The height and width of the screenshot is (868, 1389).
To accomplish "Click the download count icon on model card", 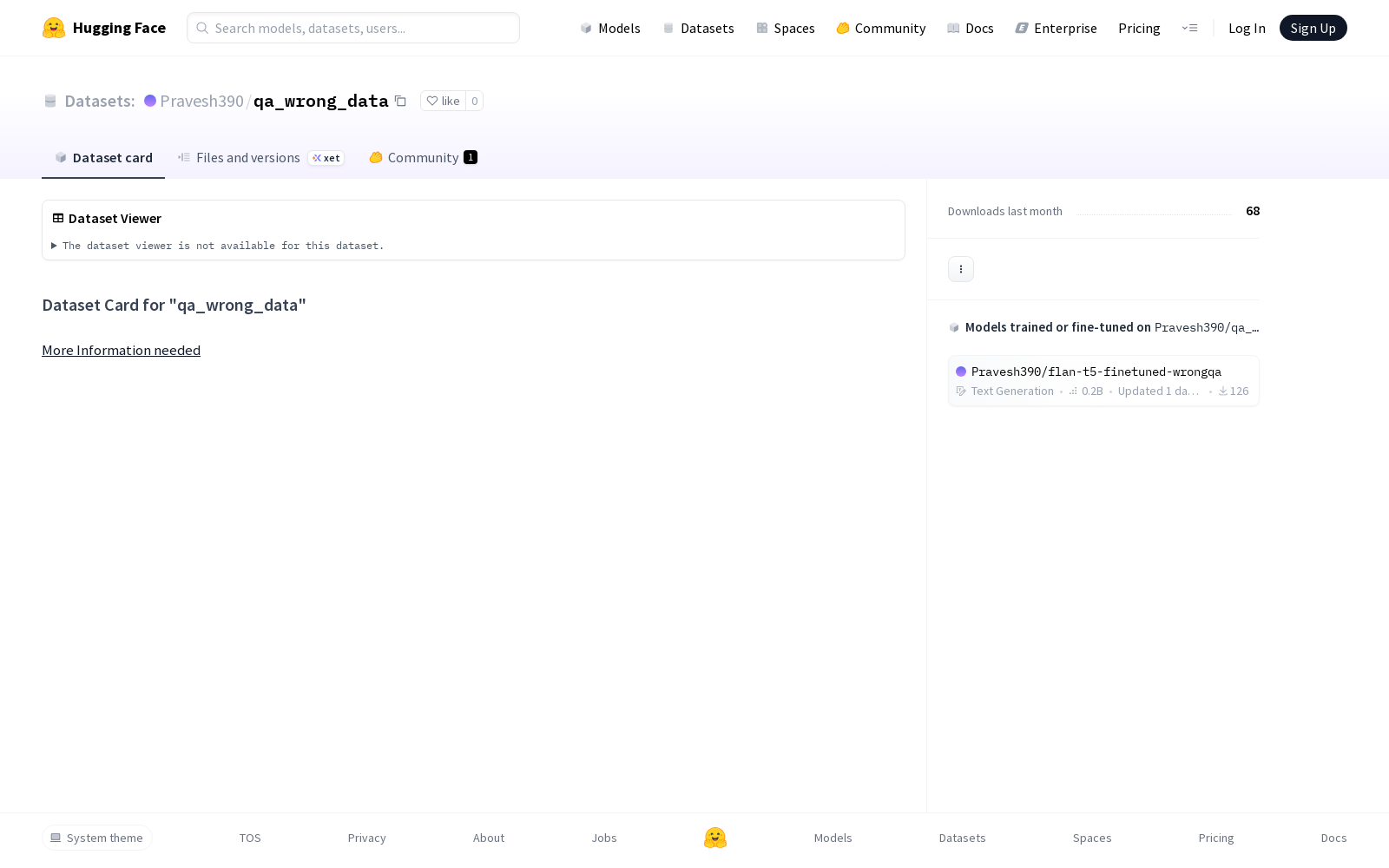I will point(1223,391).
